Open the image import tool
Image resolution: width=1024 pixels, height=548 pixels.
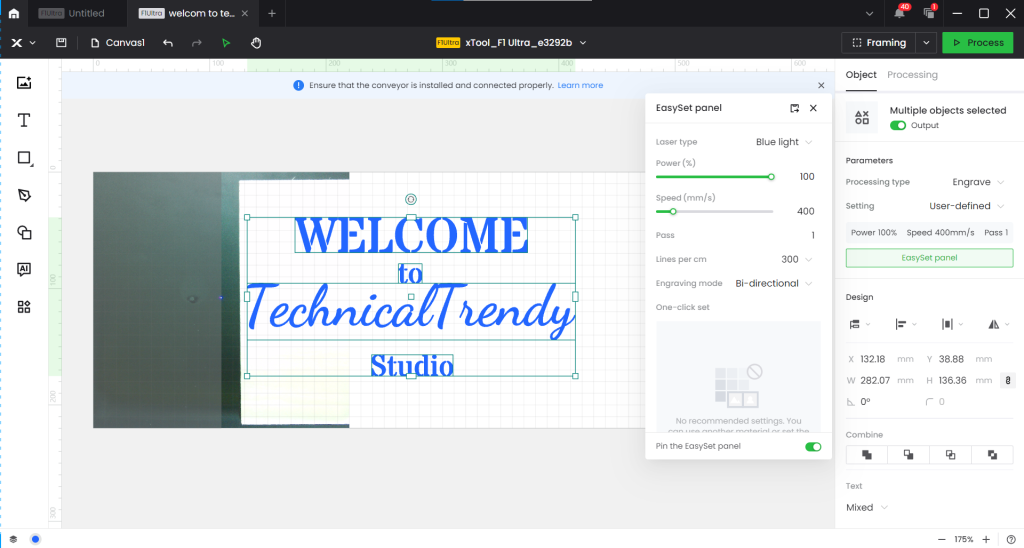point(24,82)
